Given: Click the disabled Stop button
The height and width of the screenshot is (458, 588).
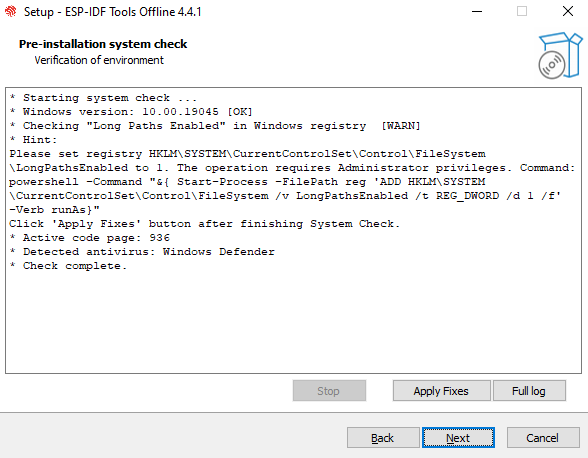Looking at the screenshot, I should coord(329,391).
